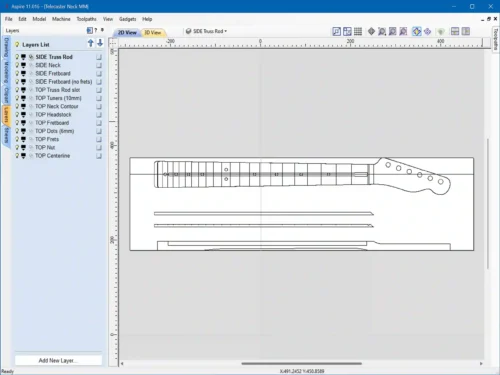Click the third magnifier zoom icon
The width and height of the screenshot is (500, 375).
(x=403, y=31)
